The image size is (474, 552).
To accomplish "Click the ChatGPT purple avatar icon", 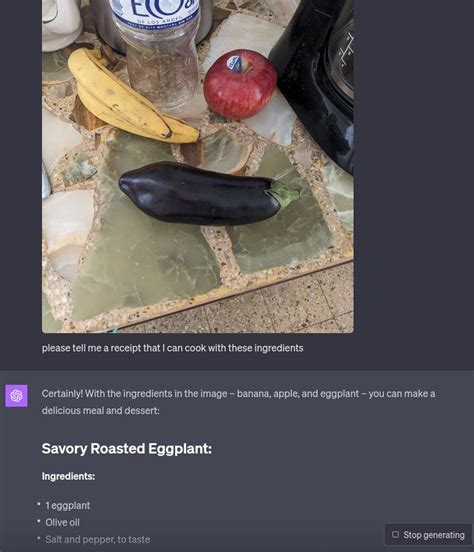I will click(x=16, y=396).
